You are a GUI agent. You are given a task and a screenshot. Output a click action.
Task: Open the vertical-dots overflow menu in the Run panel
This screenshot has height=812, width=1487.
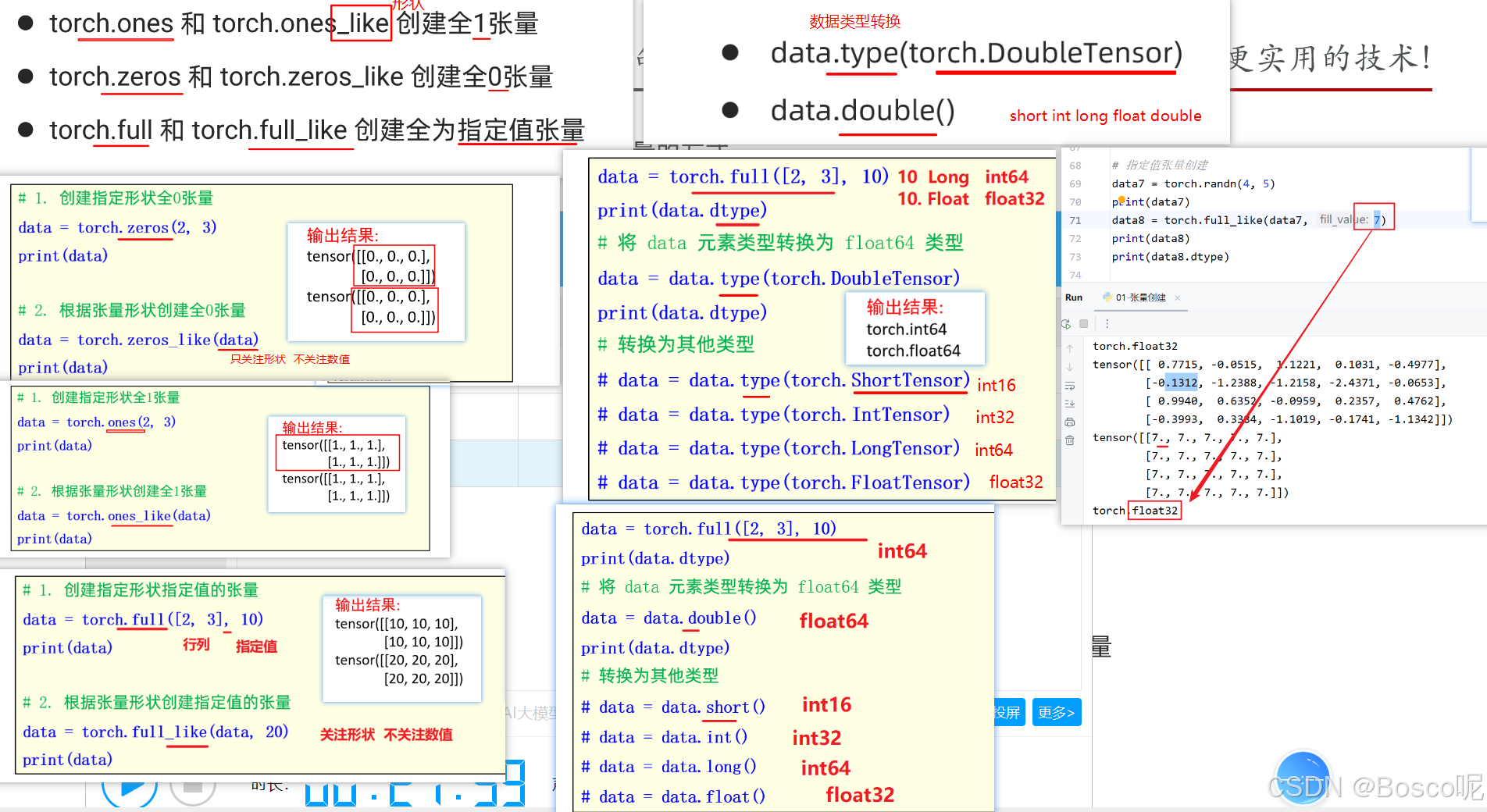(x=1107, y=324)
